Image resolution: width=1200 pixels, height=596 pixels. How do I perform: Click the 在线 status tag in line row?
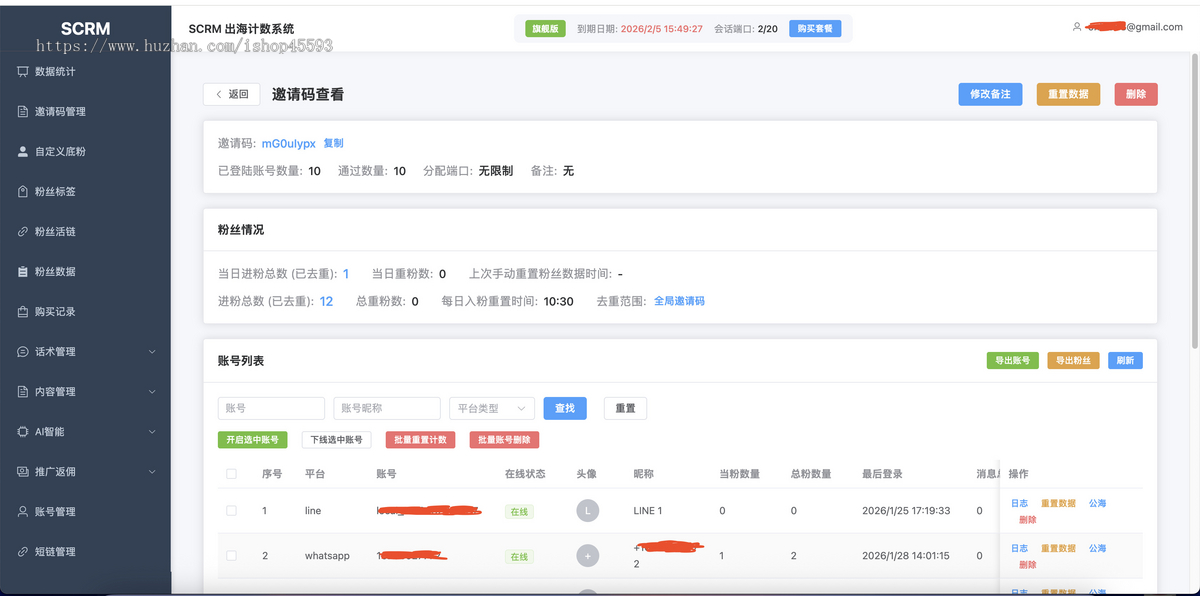[519, 512]
